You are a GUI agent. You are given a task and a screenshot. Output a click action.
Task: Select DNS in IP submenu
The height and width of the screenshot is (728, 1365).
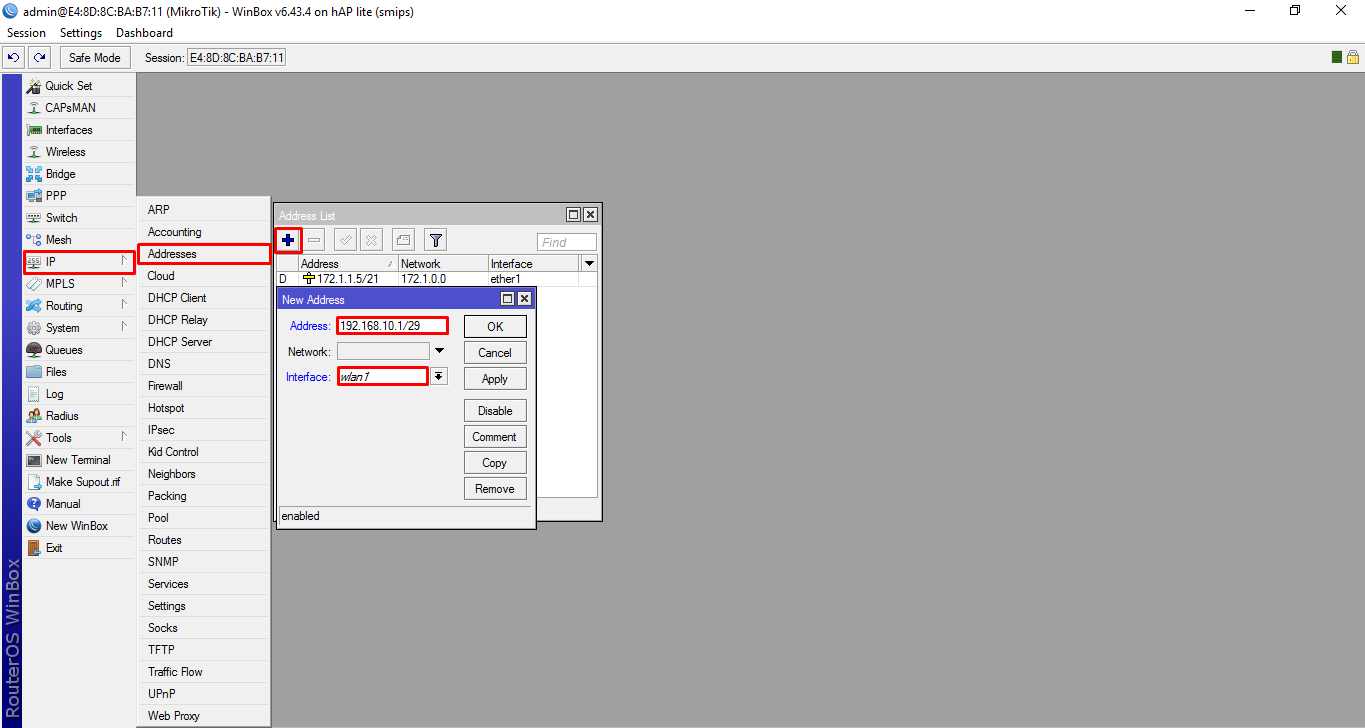(x=204, y=364)
